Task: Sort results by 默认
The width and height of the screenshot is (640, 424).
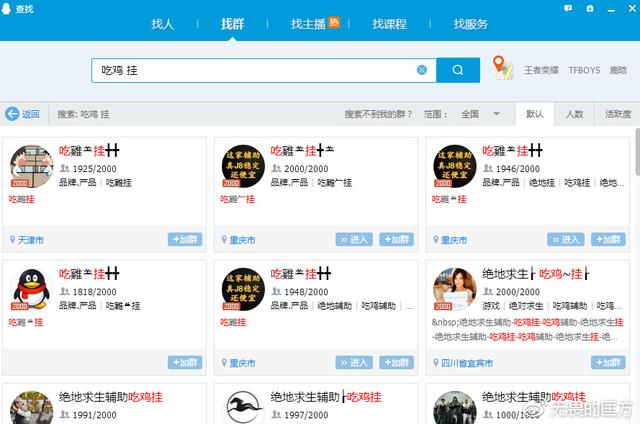Action: 535,114
